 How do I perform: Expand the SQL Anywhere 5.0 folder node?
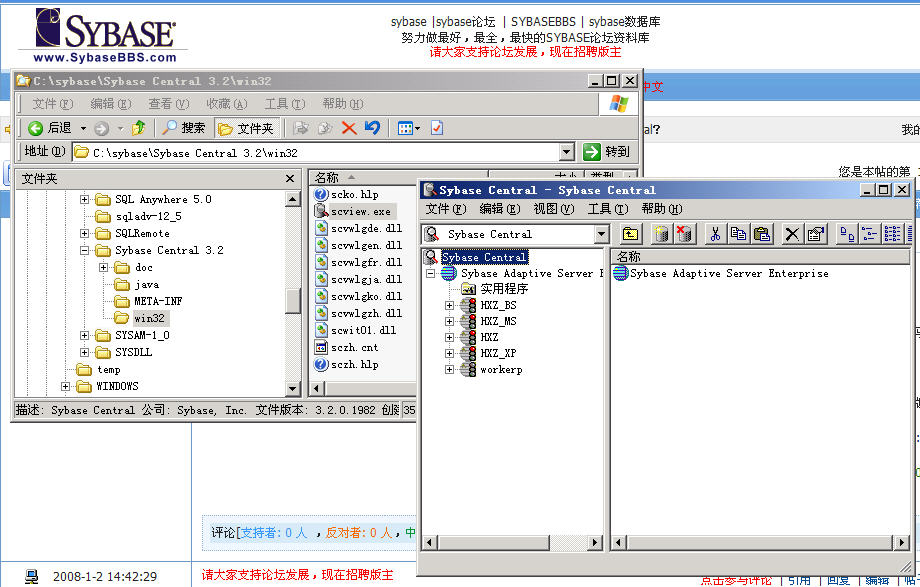pos(84,200)
